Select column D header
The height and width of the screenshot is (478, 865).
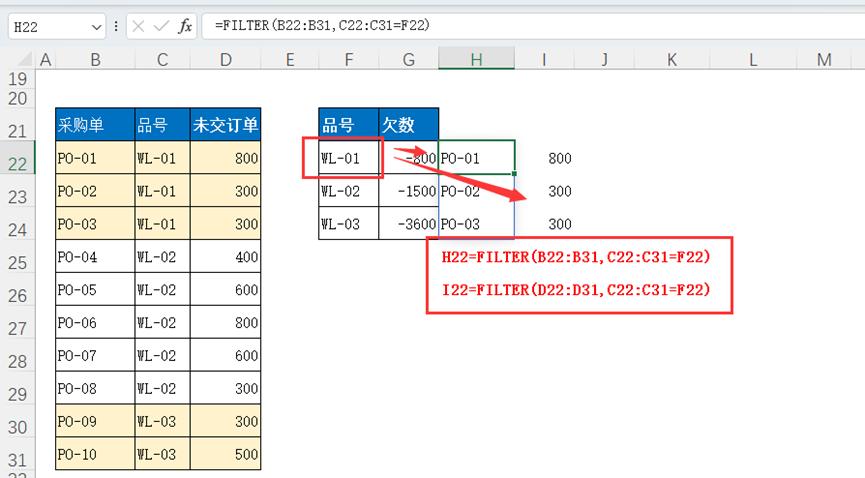(x=226, y=60)
